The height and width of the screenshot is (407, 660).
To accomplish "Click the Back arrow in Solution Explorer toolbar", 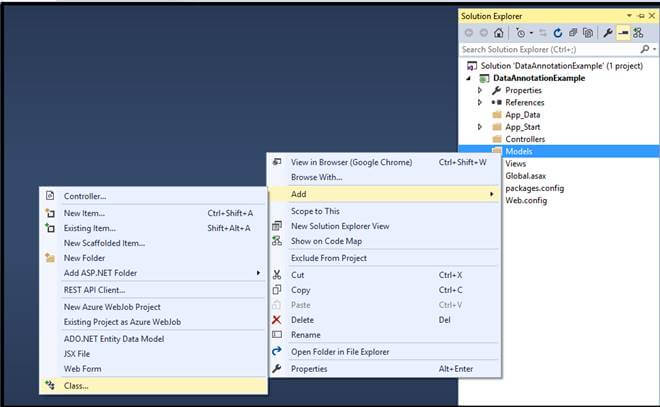I will point(469,33).
